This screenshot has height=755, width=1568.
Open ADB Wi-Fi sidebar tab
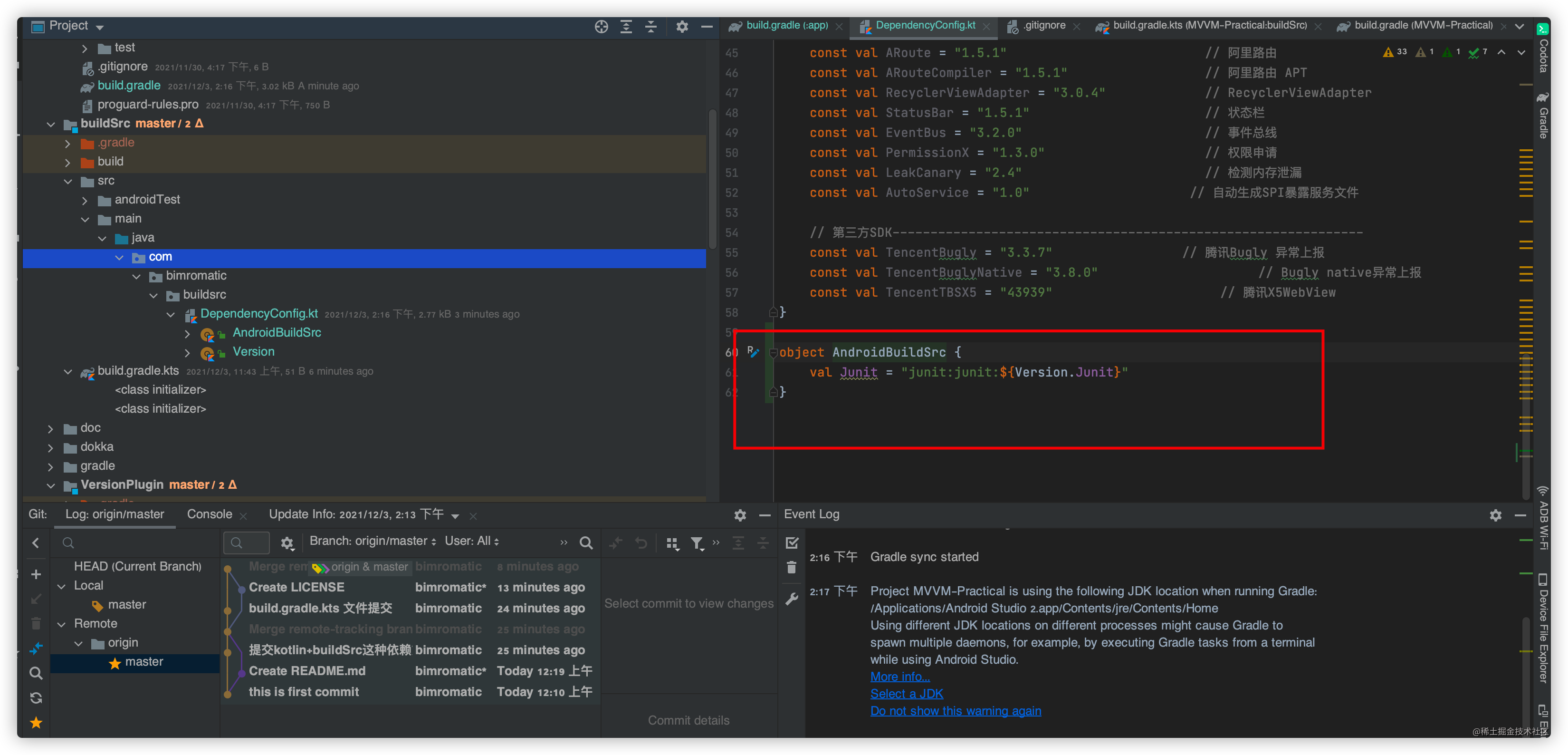click(x=1543, y=518)
